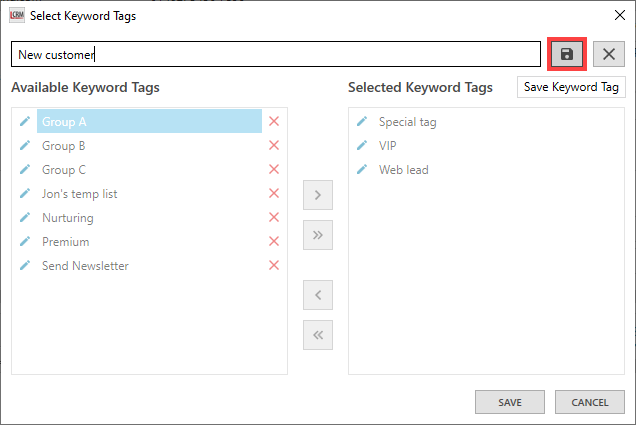Remove the Nurturing tag with red X

(274, 218)
